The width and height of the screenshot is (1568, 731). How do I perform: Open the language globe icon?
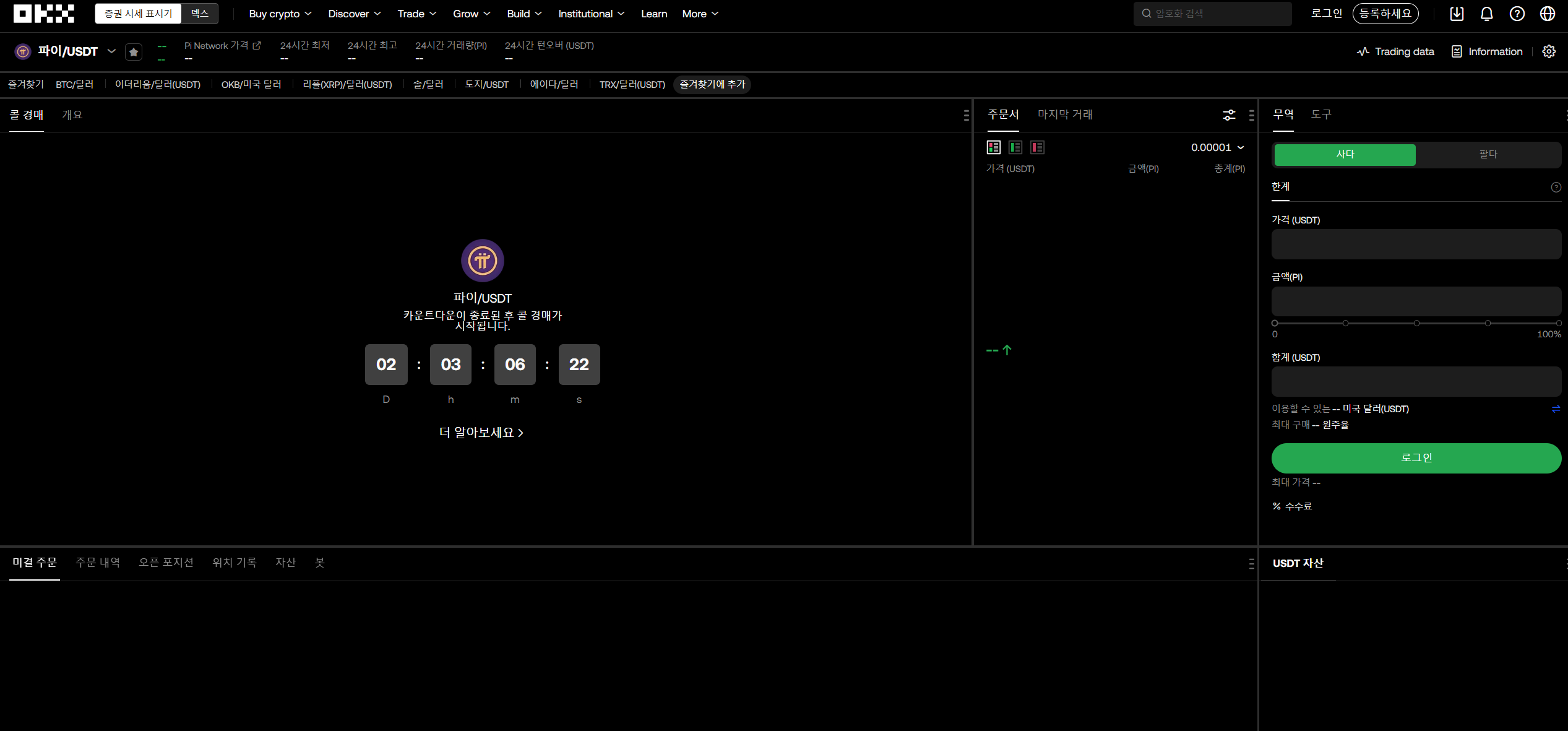tap(1548, 14)
